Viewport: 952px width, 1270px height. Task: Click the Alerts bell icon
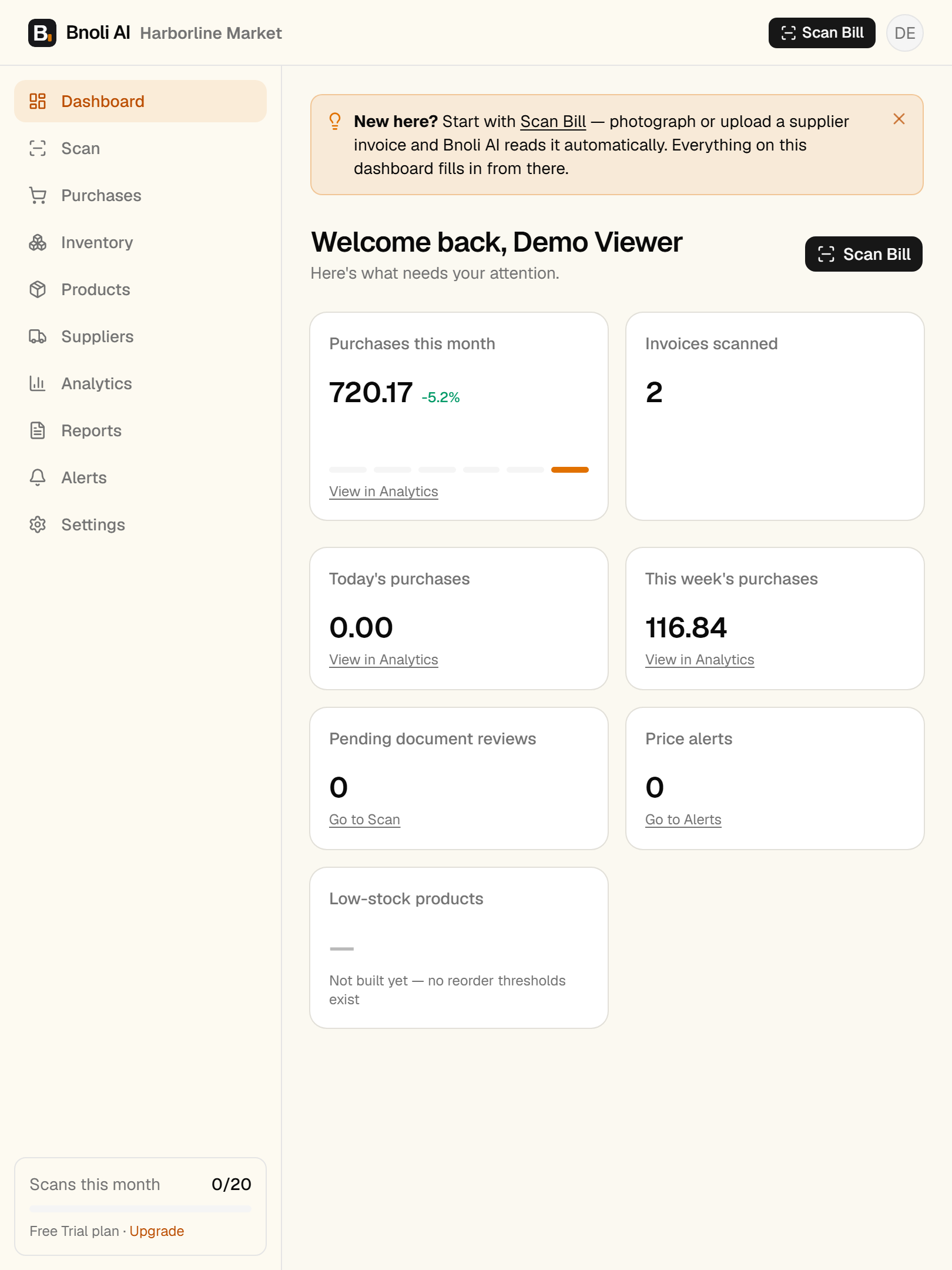(x=38, y=477)
